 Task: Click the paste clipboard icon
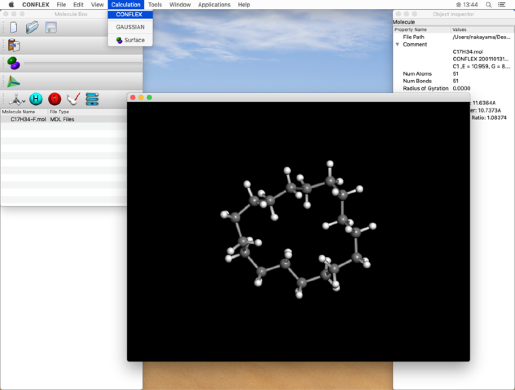[14, 45]
